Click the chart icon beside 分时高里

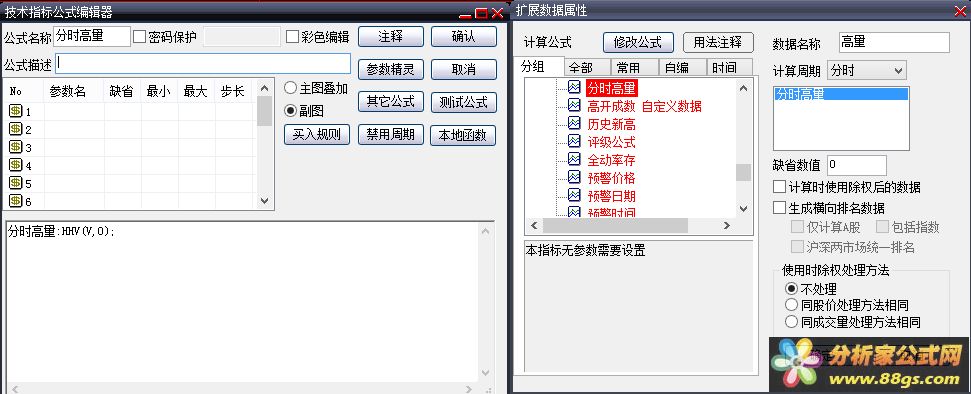click(x=574, y=87)
